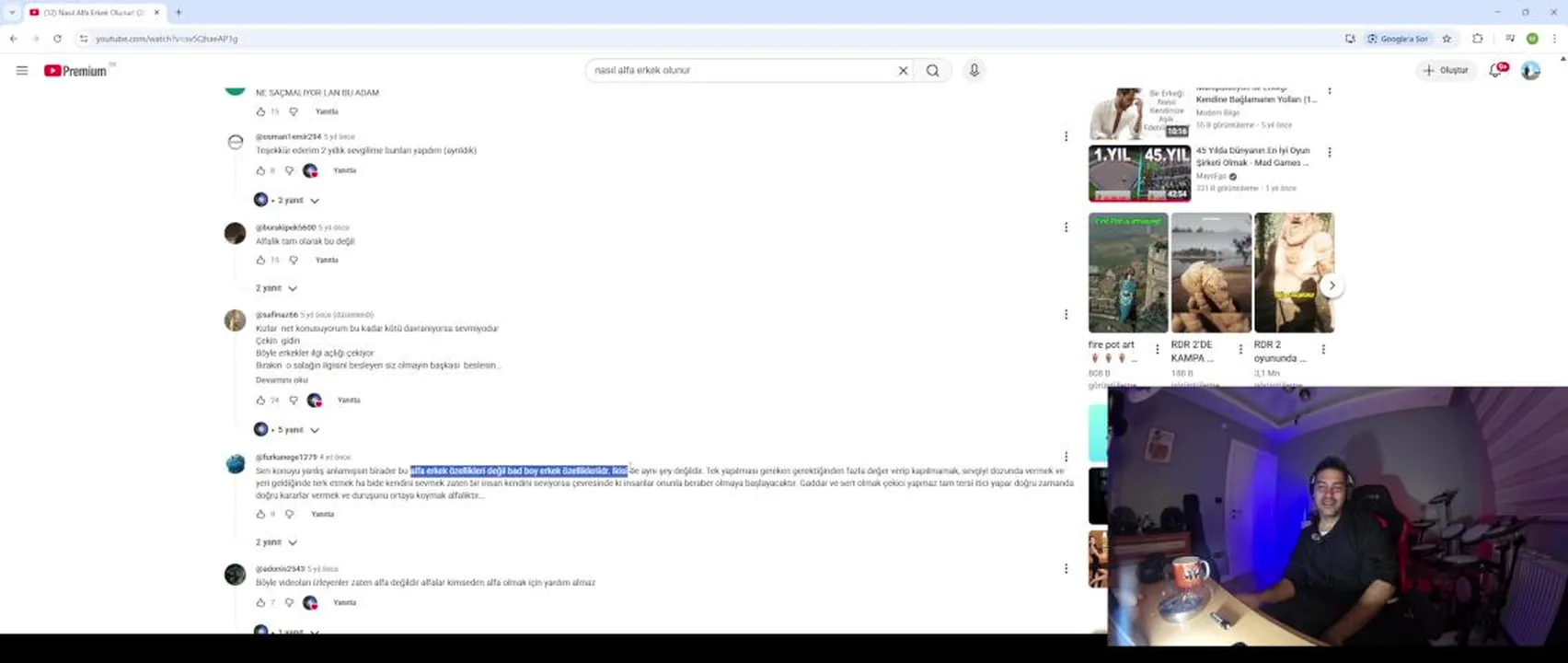The width and height of the screenshot is (1568, 663).
Task: Like the @furkanege1279 comment
Action: [x=260, y=514]
